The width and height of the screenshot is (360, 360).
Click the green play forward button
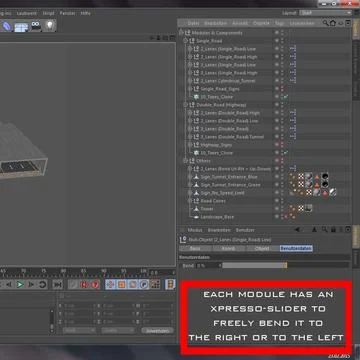click(x=20, y=284)
